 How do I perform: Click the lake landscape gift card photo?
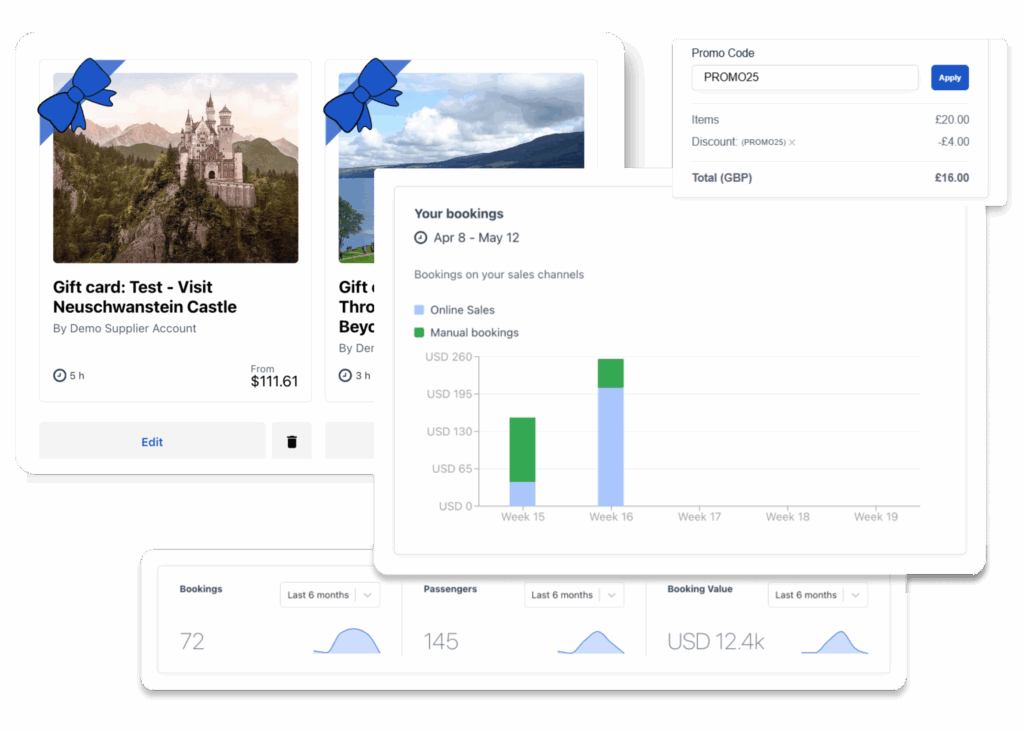(x=461, y=121)
